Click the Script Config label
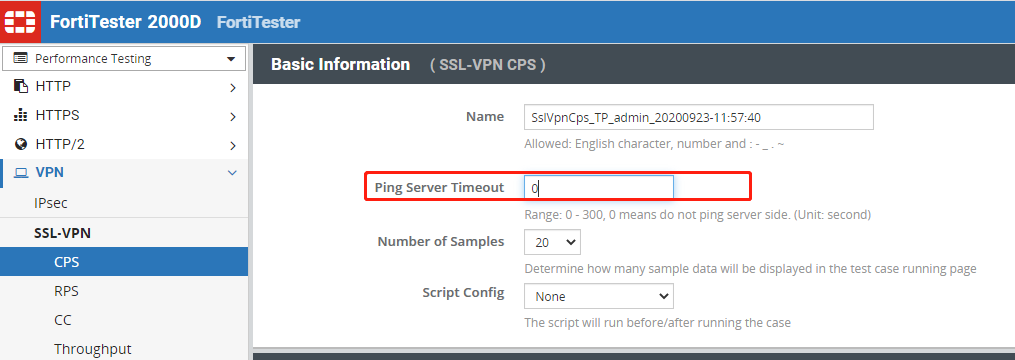The width and height of the screenshot is (1015, 360). coord(463,292)
